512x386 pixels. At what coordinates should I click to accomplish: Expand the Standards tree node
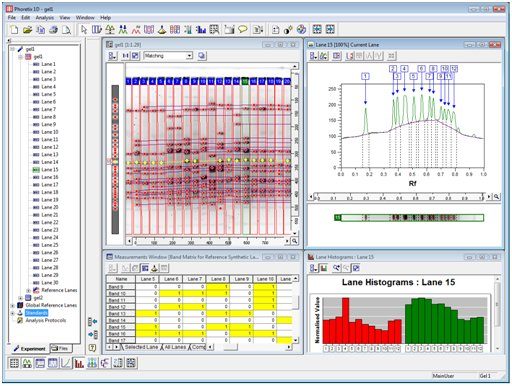tap(13, 313)
